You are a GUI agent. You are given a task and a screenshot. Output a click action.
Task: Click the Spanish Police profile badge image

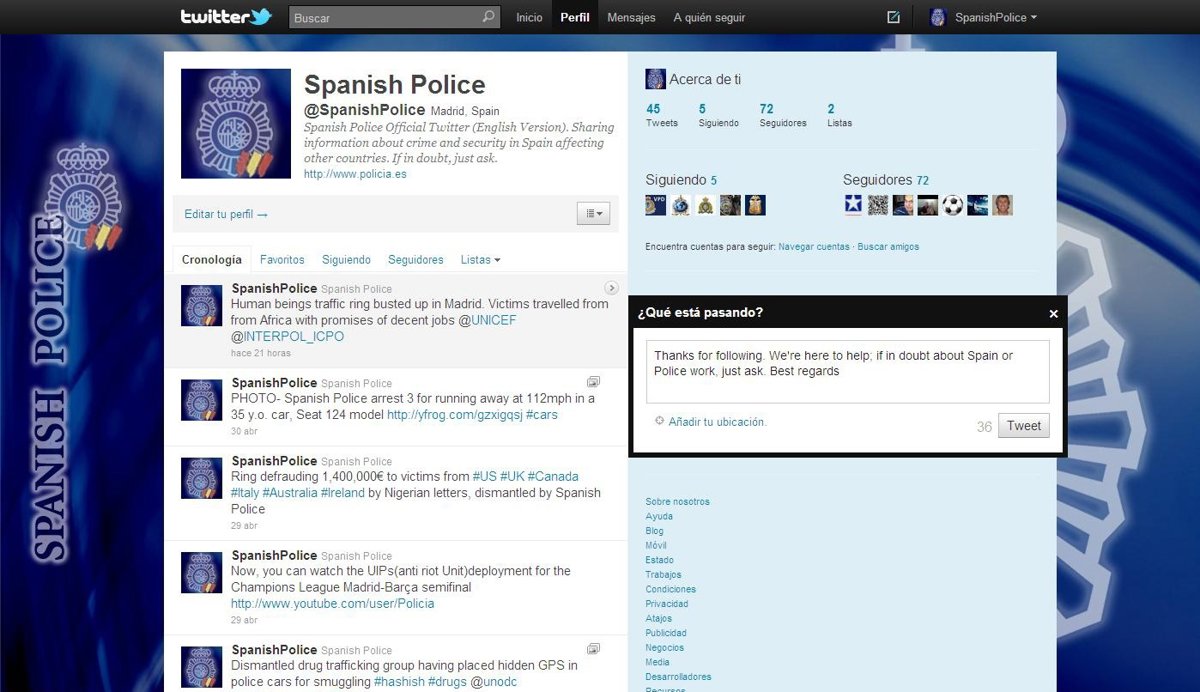click(236, 124)
